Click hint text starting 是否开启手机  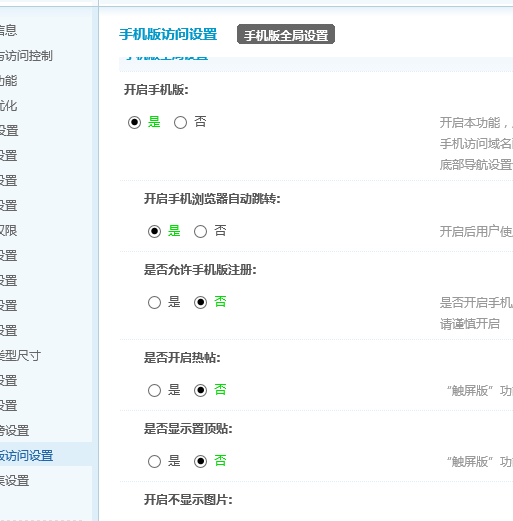pos(476,303)
